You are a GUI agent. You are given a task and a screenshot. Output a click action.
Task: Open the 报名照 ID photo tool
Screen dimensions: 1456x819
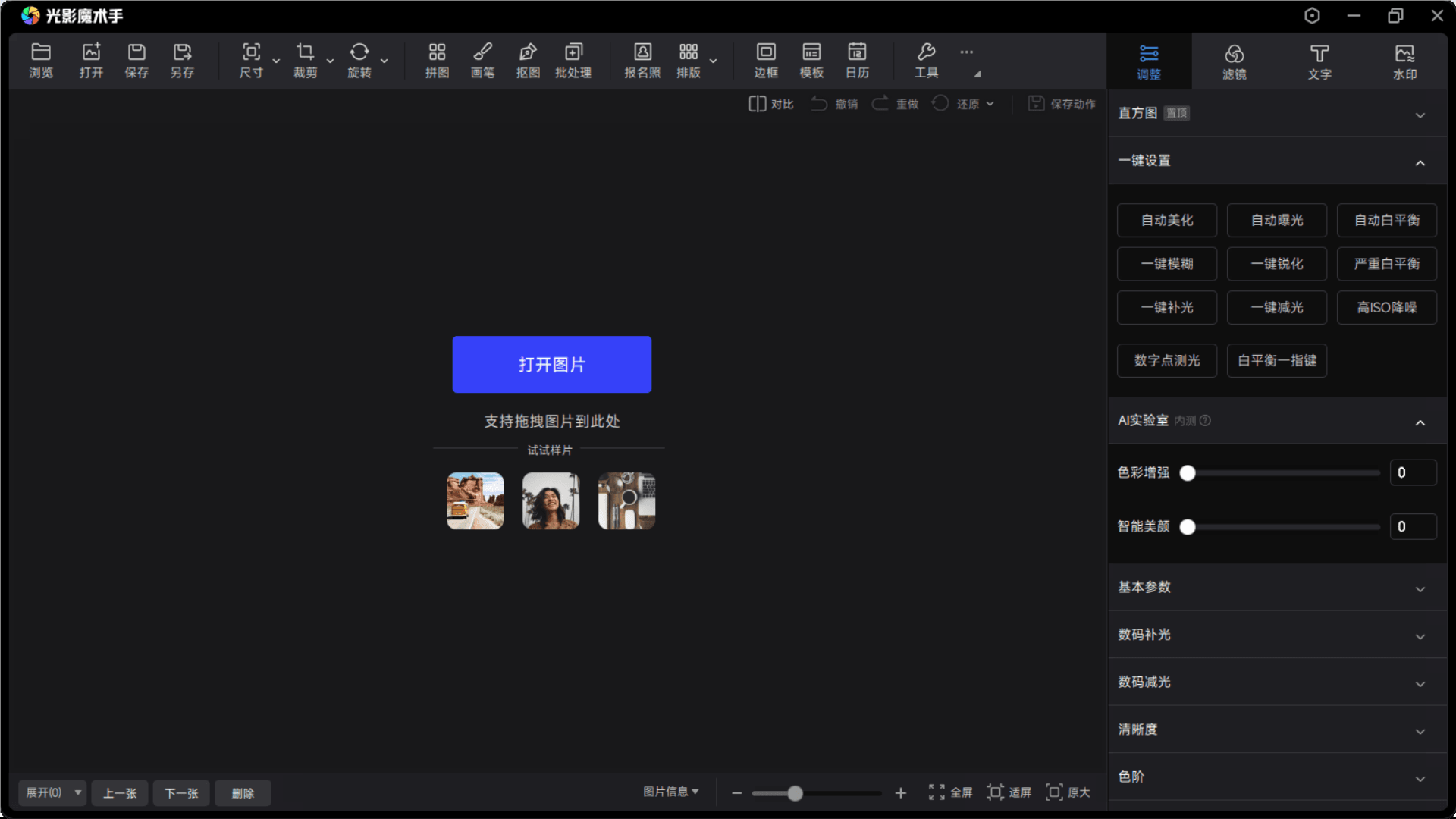pos(642,60)
